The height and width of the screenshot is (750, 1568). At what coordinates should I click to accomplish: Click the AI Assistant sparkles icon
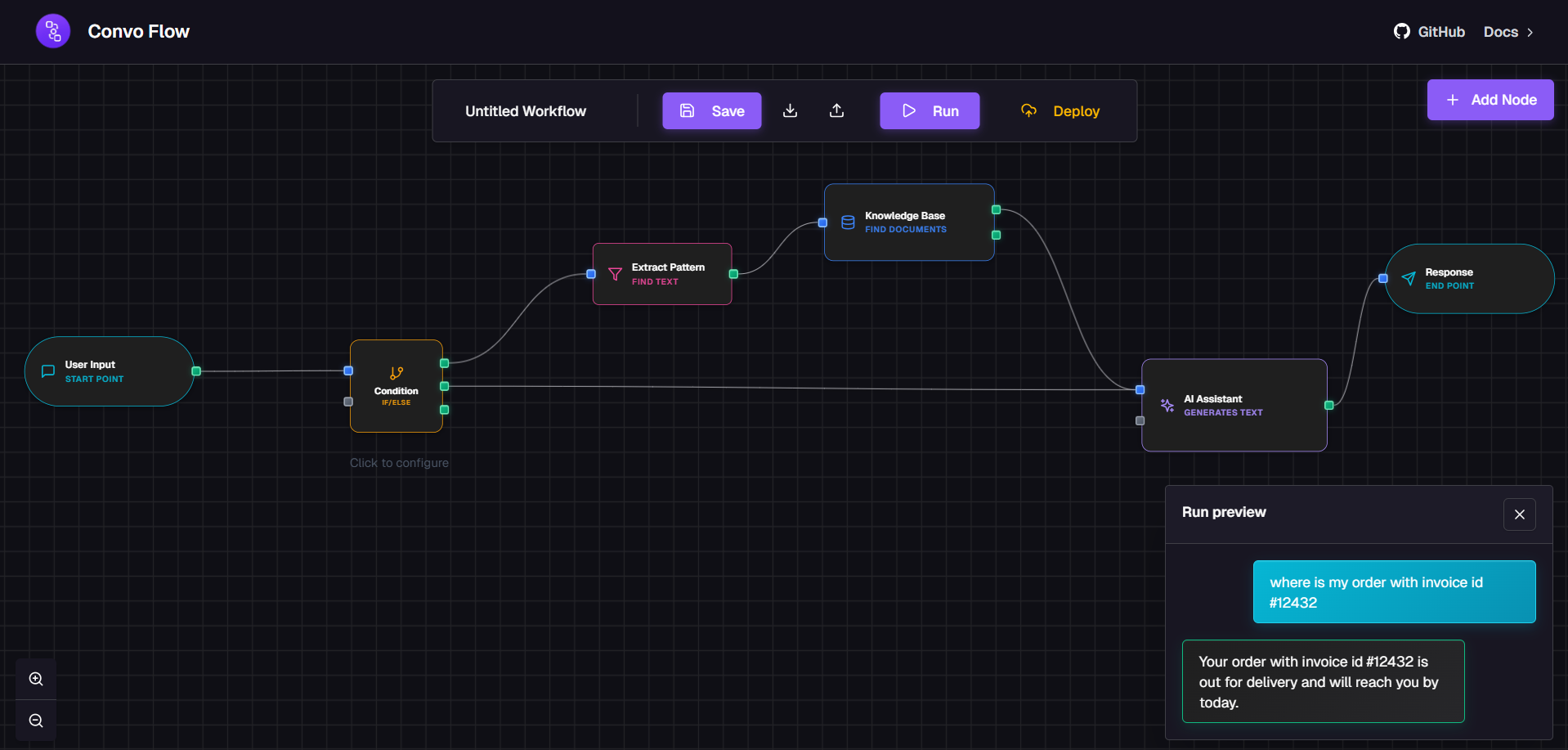coord(1166,406)
